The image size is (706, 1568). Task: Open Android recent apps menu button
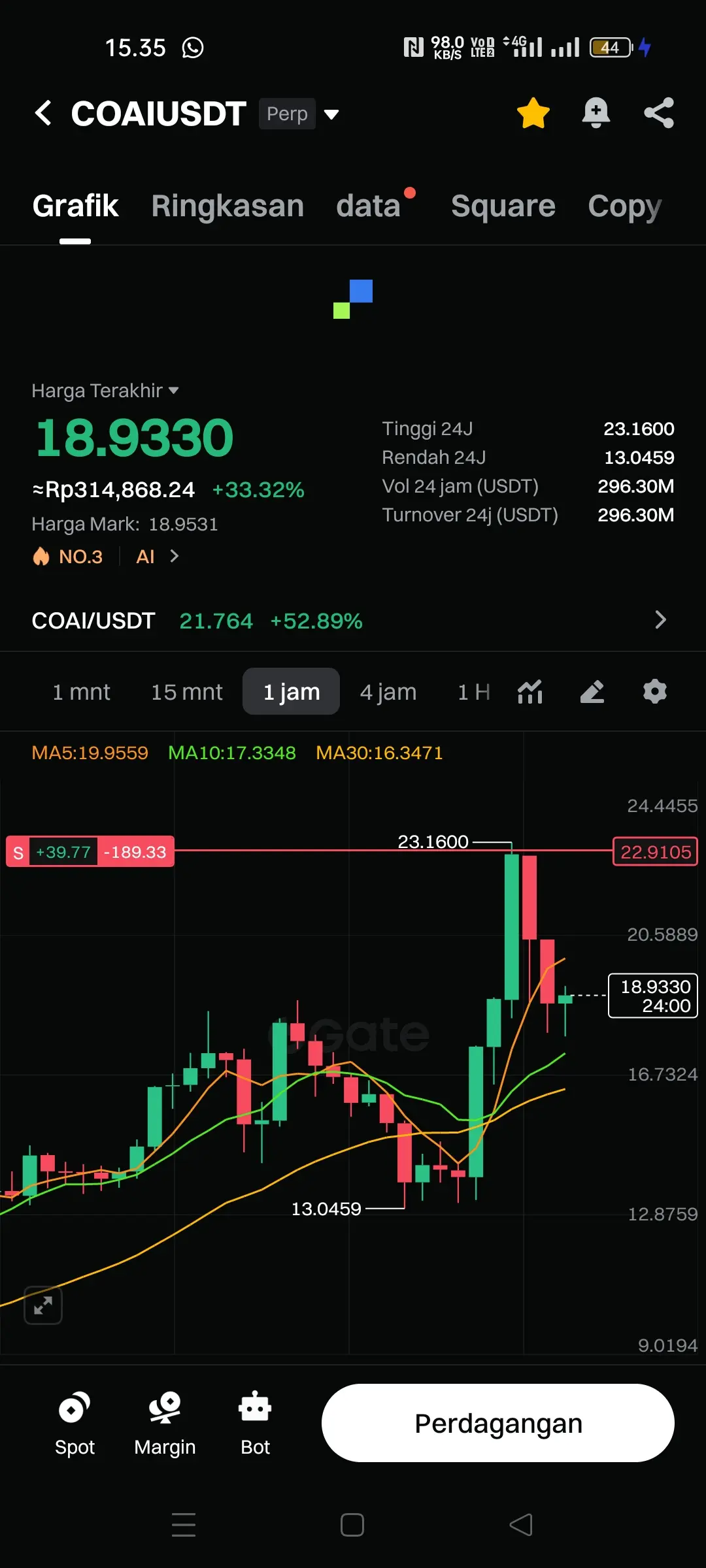(x=184, y=1525)
